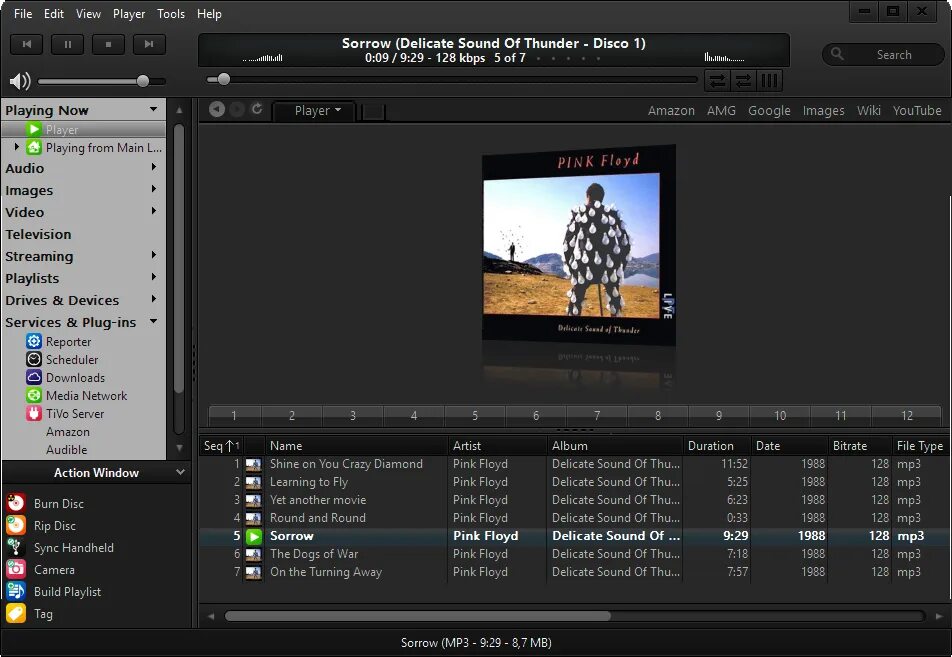
Task: Click the horizontal scrollbar of the playlist
Action: click(418, 616)
